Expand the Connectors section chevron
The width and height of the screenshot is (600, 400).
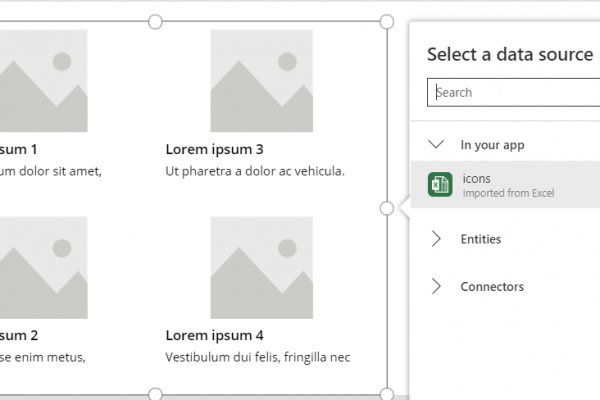coord(436,286)
